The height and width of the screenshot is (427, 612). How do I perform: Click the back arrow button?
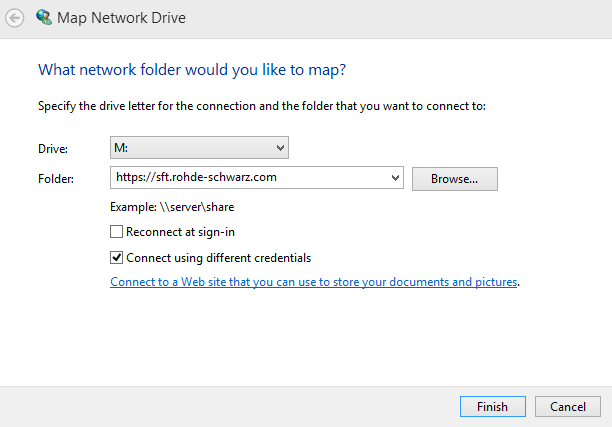click(x=15, y=18)
